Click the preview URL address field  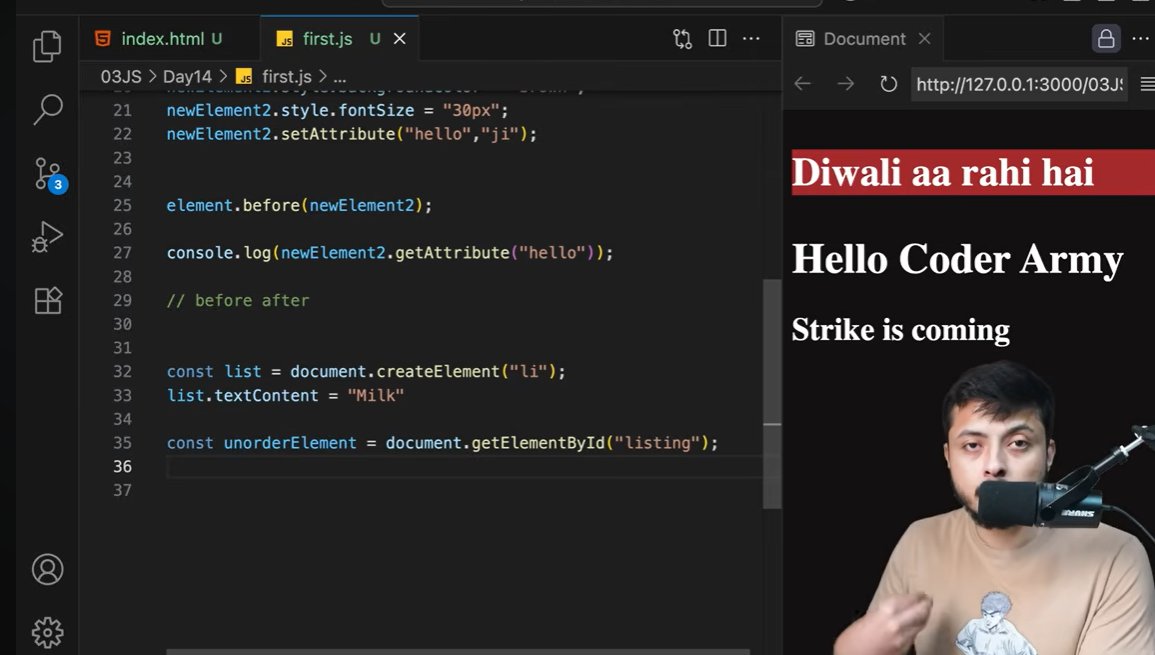click(x=1019, y=84)
